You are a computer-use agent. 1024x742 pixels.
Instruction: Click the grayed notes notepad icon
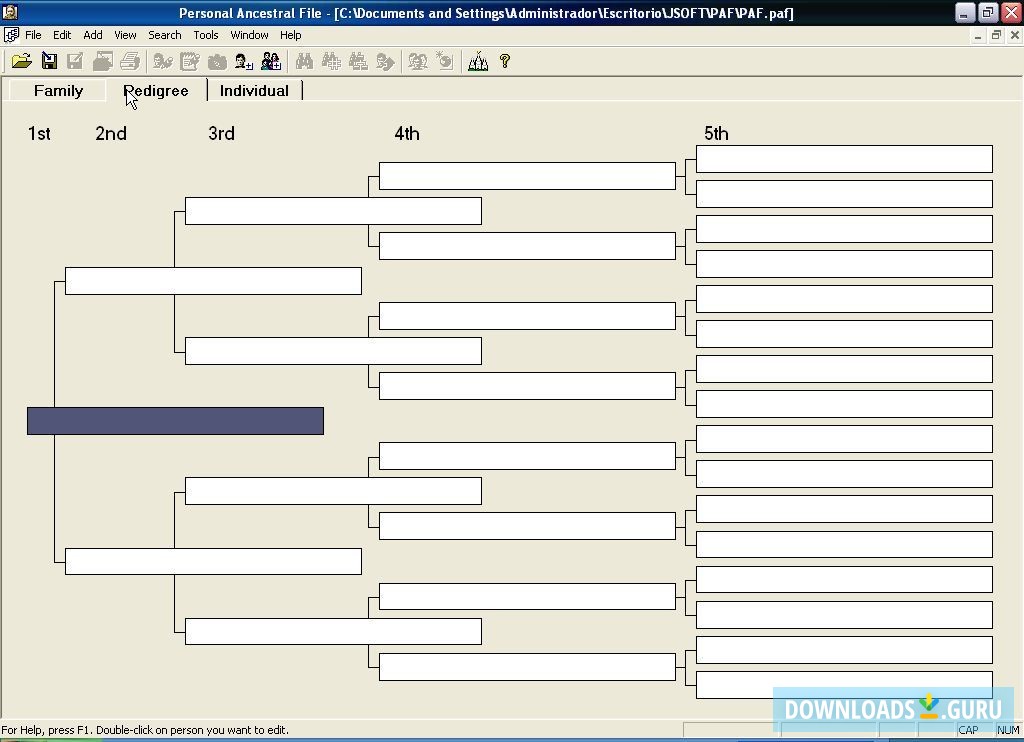pyautogui.click(x=189, y=61)
